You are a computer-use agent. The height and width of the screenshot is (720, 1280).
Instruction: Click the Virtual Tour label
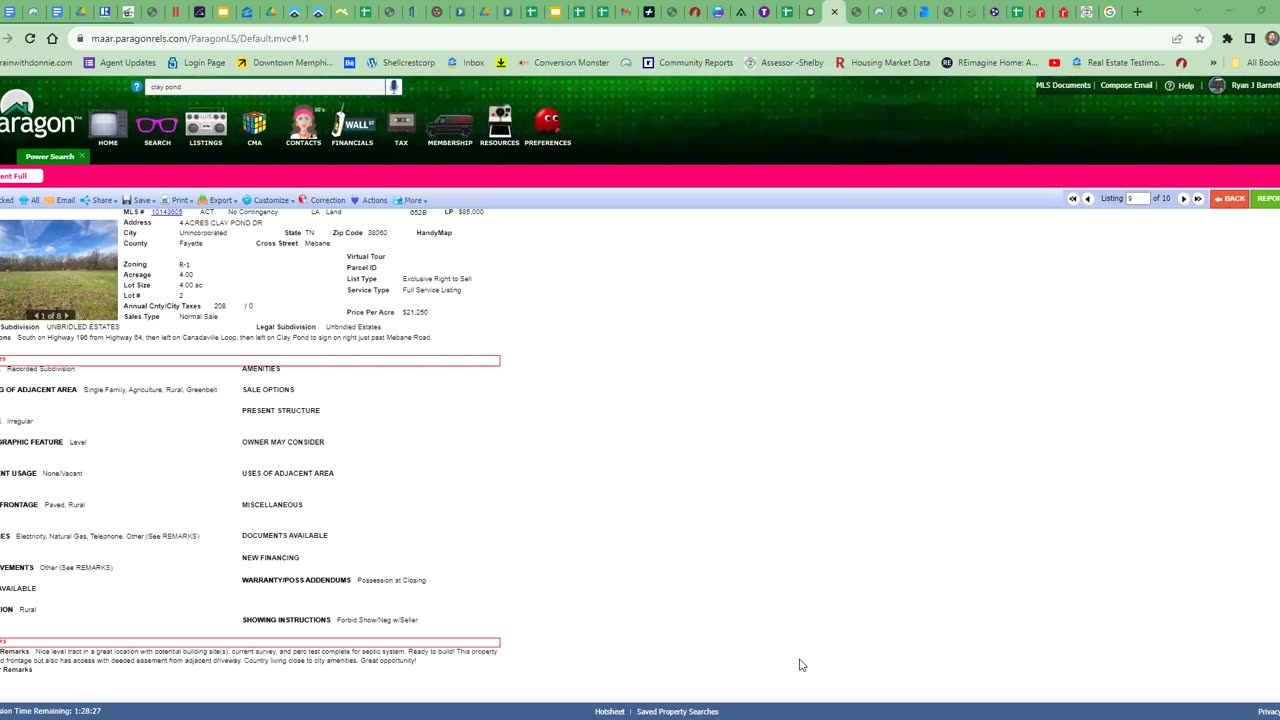tap(366, 257)
